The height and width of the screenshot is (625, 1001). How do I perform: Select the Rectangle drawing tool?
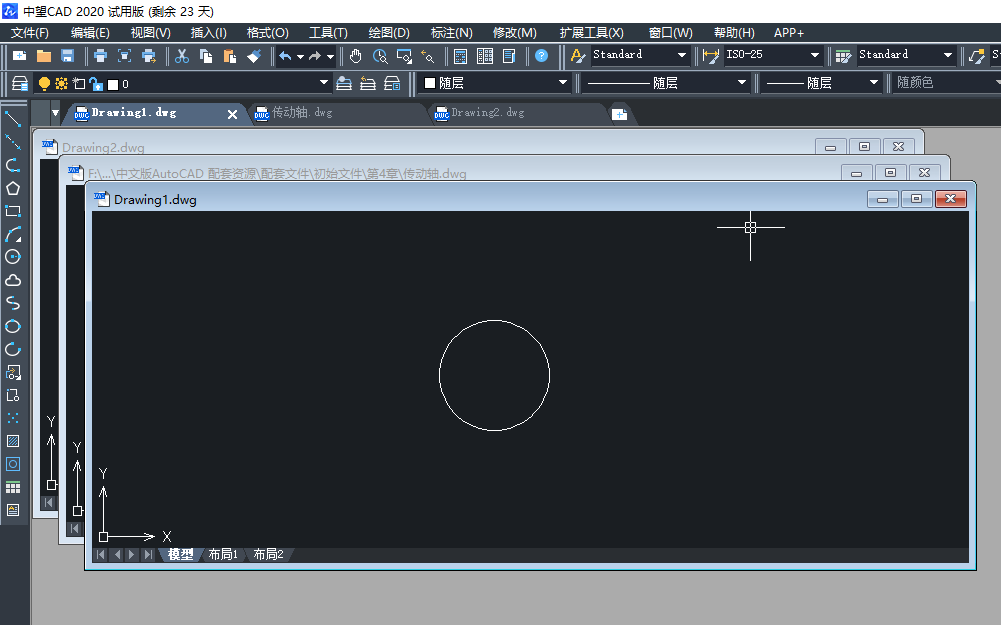point(13,211)
